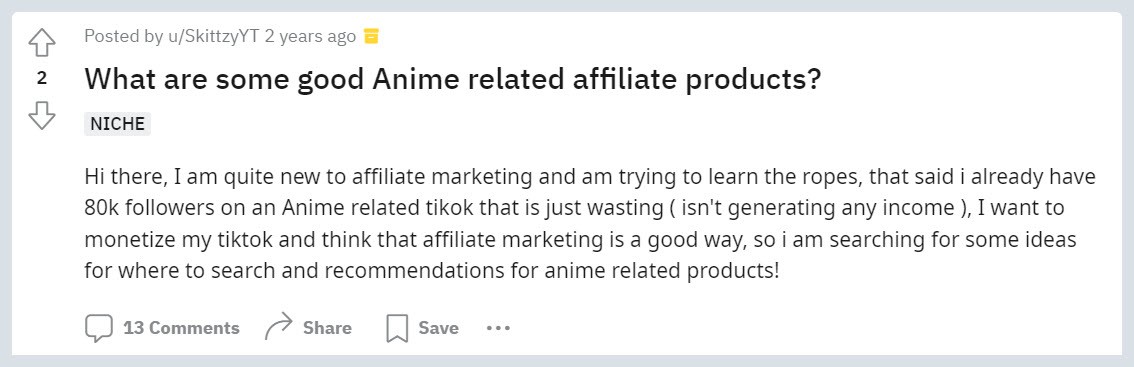Image resolution: width=1134 pixels, height=367 pixels.
Task: Click inside the post body paragraph
Action: pos(590,224)
